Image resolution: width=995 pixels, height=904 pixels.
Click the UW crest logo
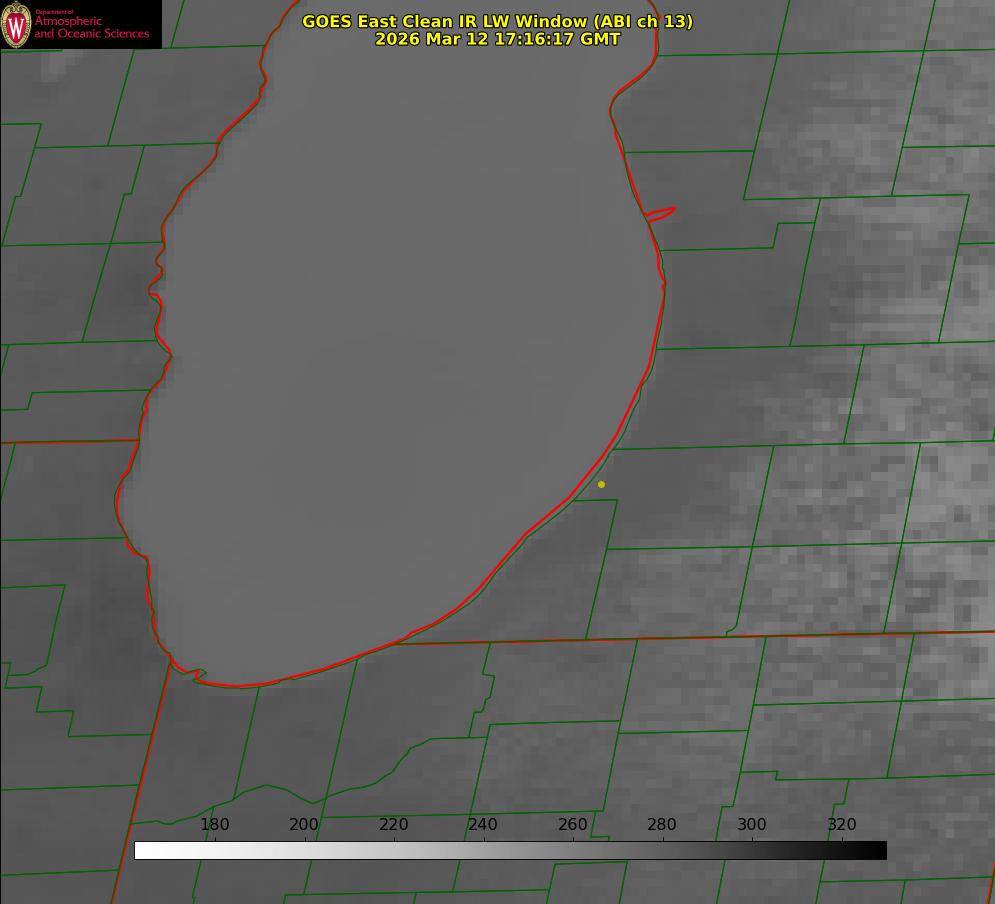16,25
